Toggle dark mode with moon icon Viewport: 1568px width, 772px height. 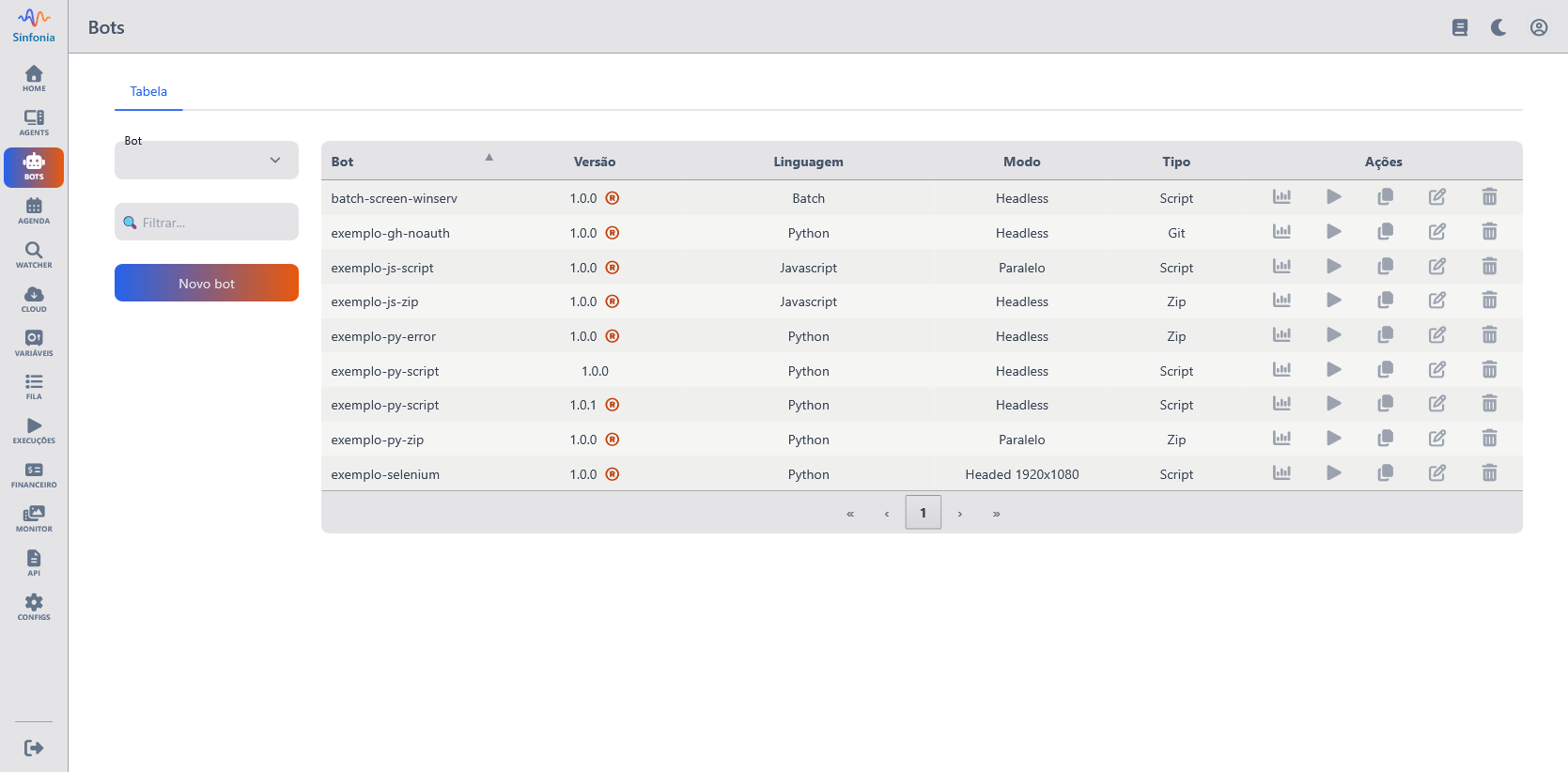tap(1498, 27)
